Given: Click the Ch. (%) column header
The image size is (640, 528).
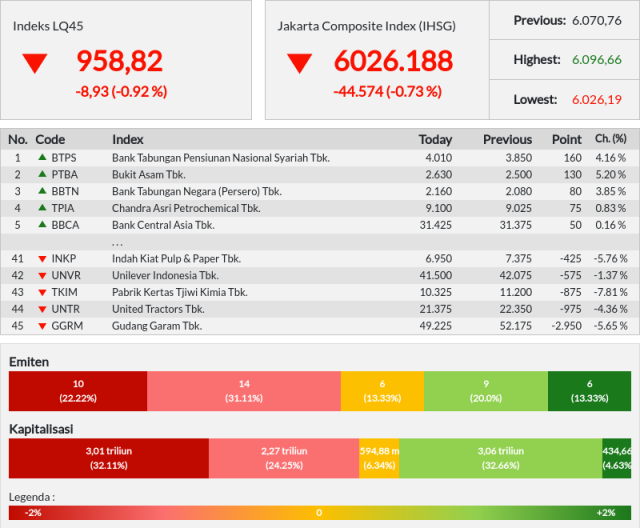Looking at the screenshot, I should [611, 139].
